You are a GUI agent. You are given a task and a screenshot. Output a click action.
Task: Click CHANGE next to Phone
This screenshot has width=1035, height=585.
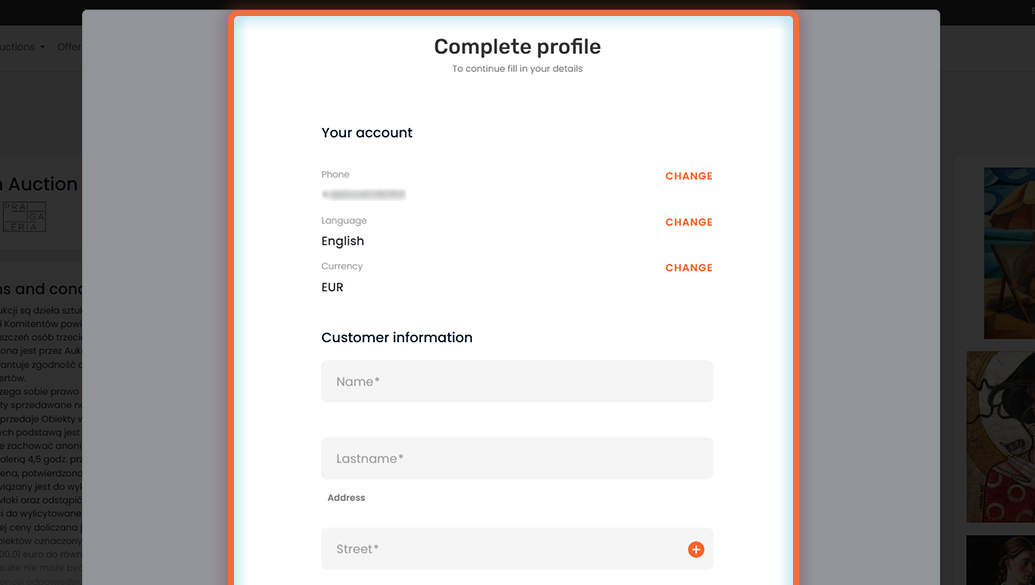tap(688, 176)
